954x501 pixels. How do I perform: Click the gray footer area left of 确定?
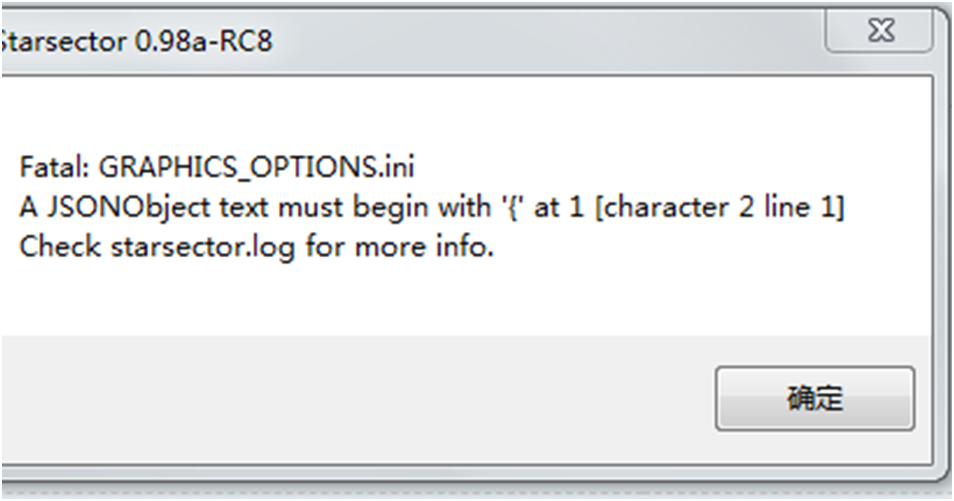point(350,398)
